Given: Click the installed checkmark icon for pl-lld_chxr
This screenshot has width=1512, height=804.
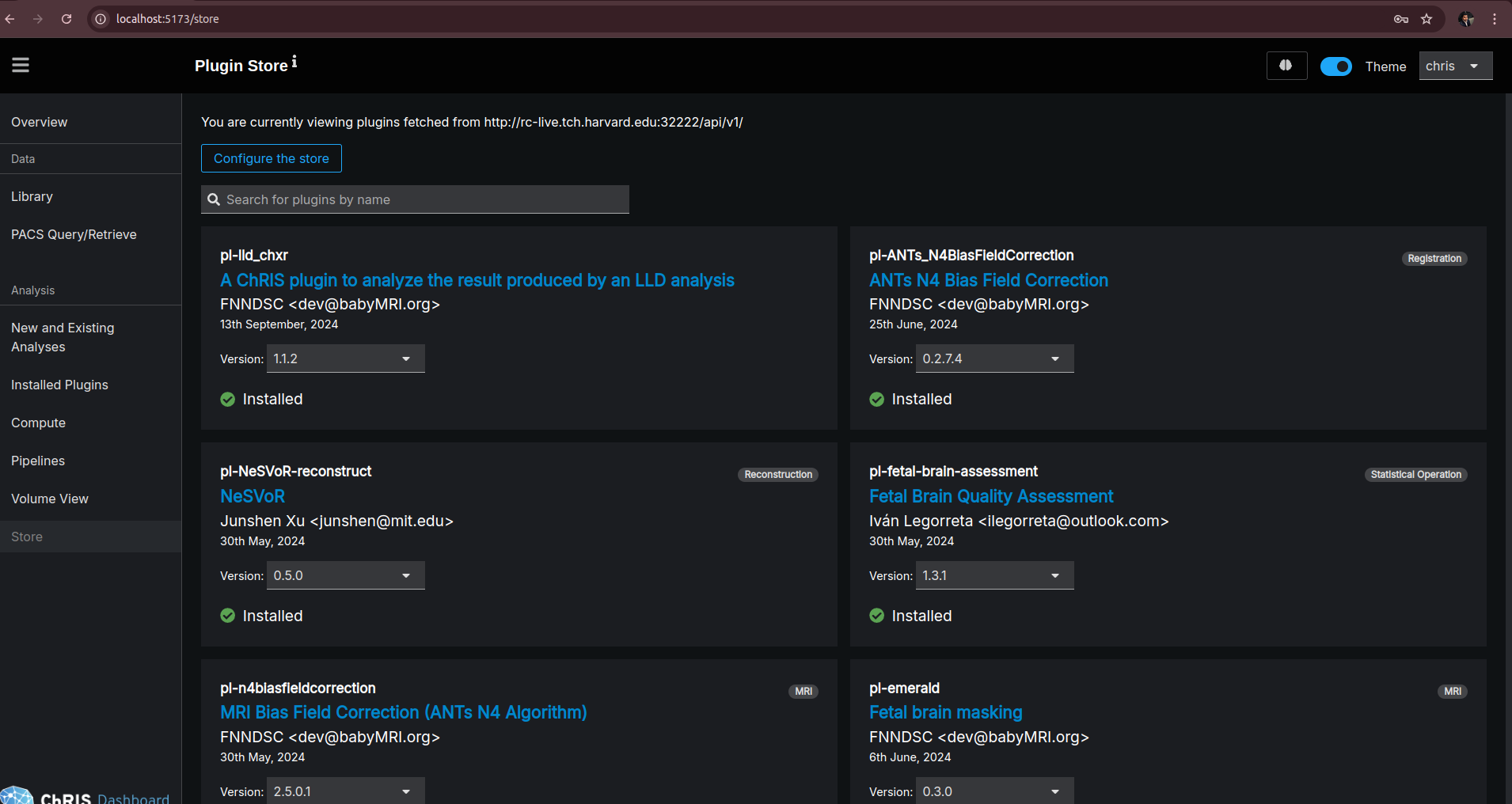Looking at the screenshot, I should coord(228,400).
